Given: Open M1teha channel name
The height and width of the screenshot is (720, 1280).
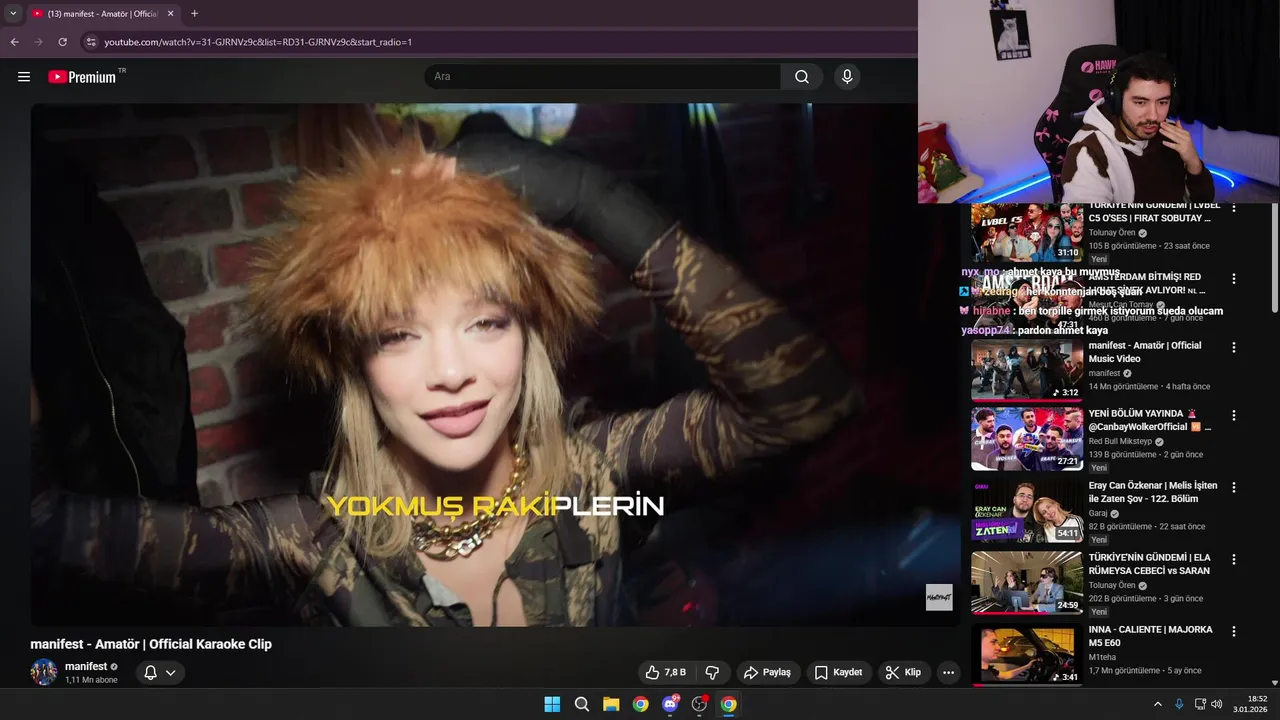Looking at the screenshot, I should point(1103,657).
